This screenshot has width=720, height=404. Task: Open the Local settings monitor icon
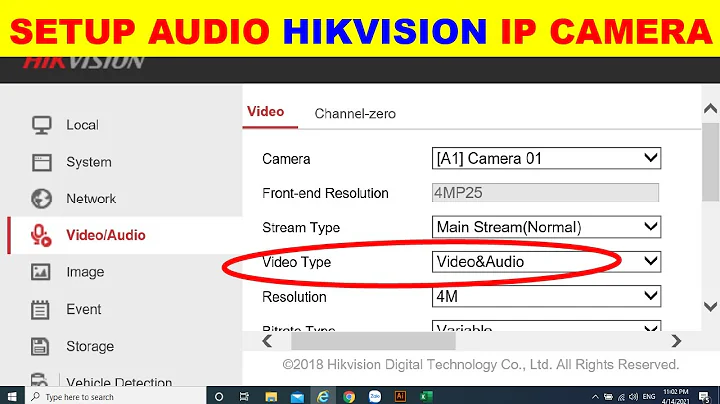tap(41, 125)
